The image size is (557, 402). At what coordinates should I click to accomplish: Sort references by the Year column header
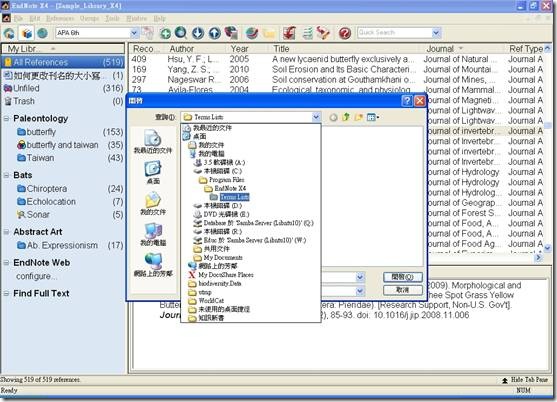point(247,49)
